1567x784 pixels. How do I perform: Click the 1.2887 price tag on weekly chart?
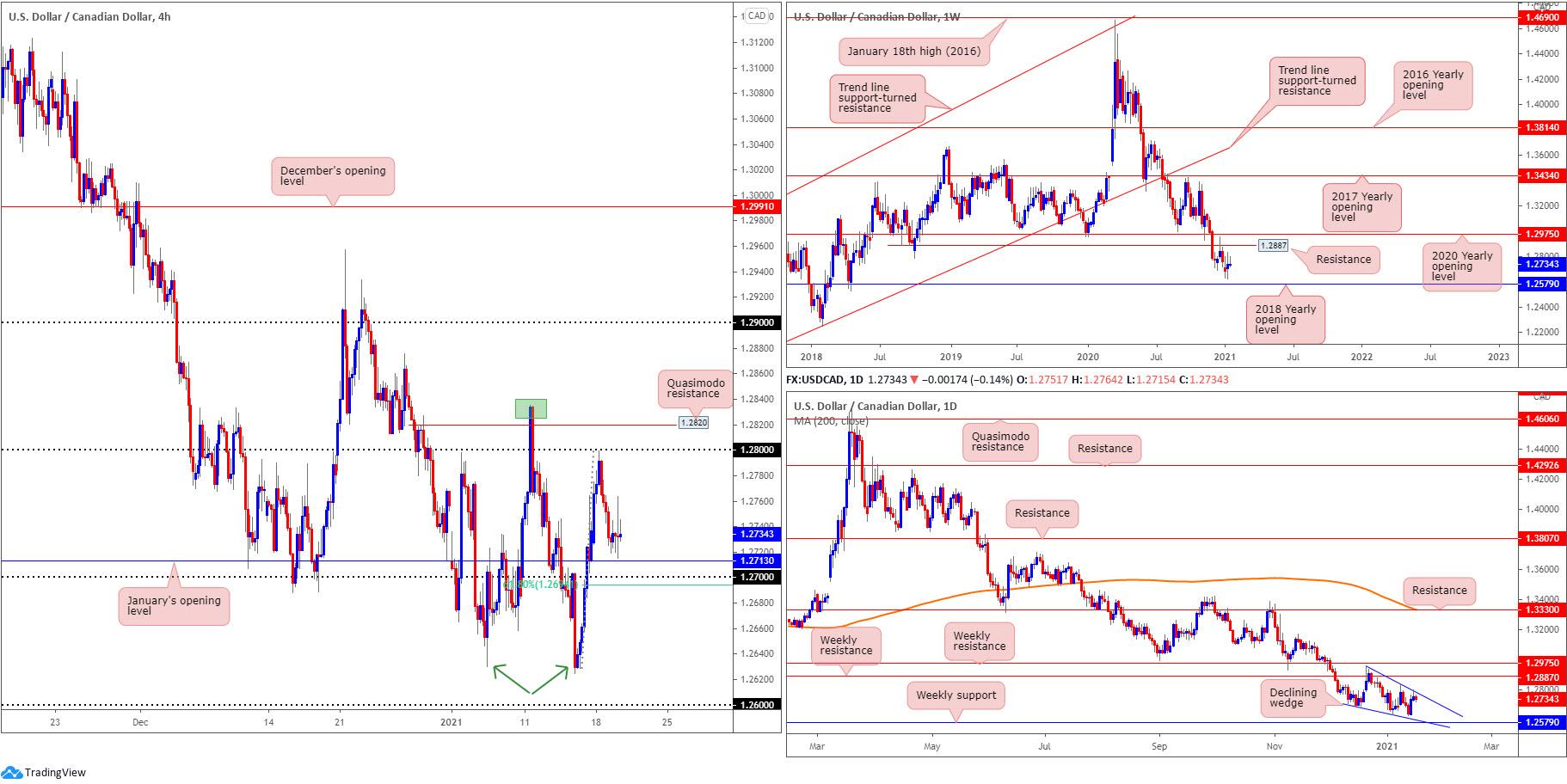click(1273, 246)
